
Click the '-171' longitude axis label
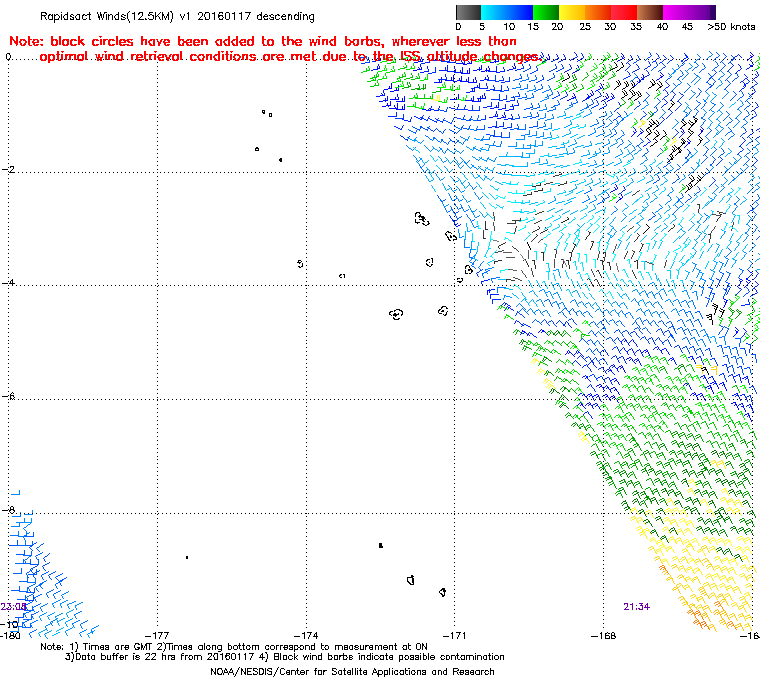point(454,635)
